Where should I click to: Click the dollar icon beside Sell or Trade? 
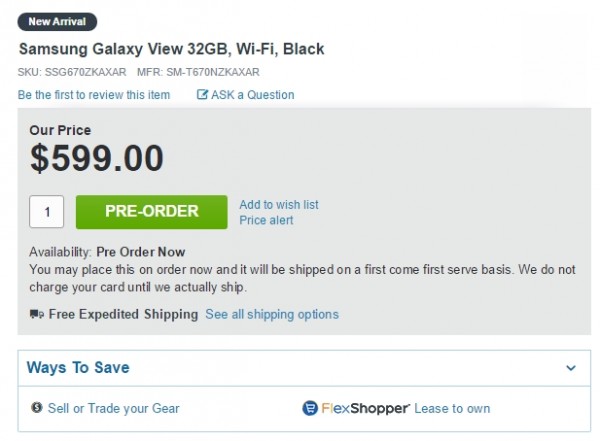(x=37, y=408)
